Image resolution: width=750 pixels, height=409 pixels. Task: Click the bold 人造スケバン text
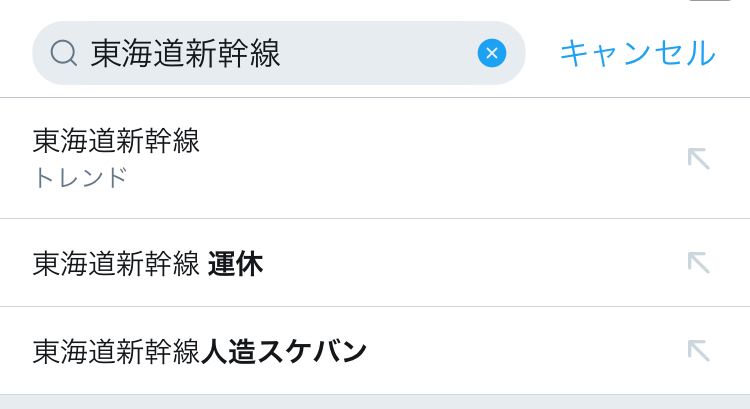click(284, 352)
